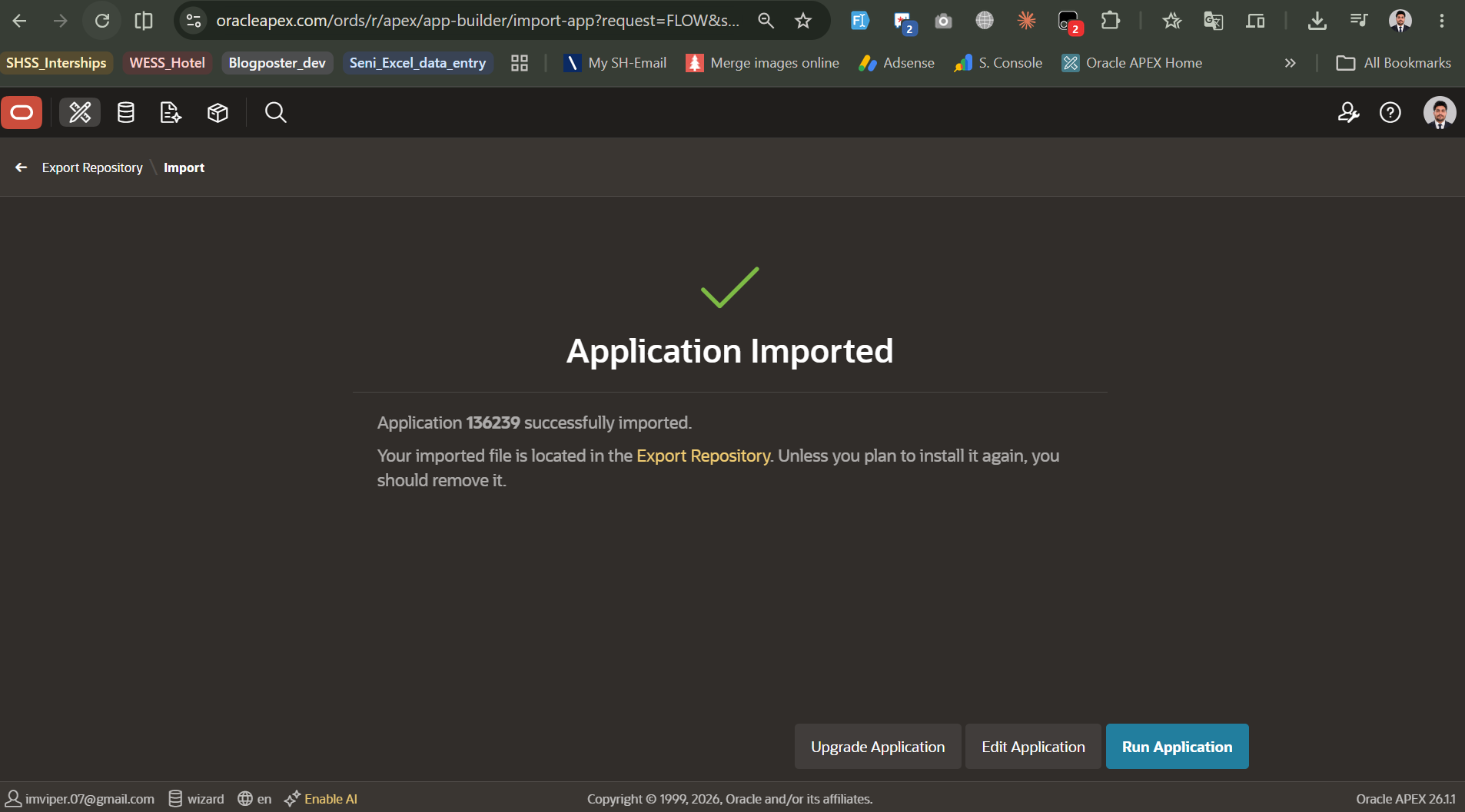Click Run Application button
This screenshot has width=1465, height=812.
[1177, 747]
